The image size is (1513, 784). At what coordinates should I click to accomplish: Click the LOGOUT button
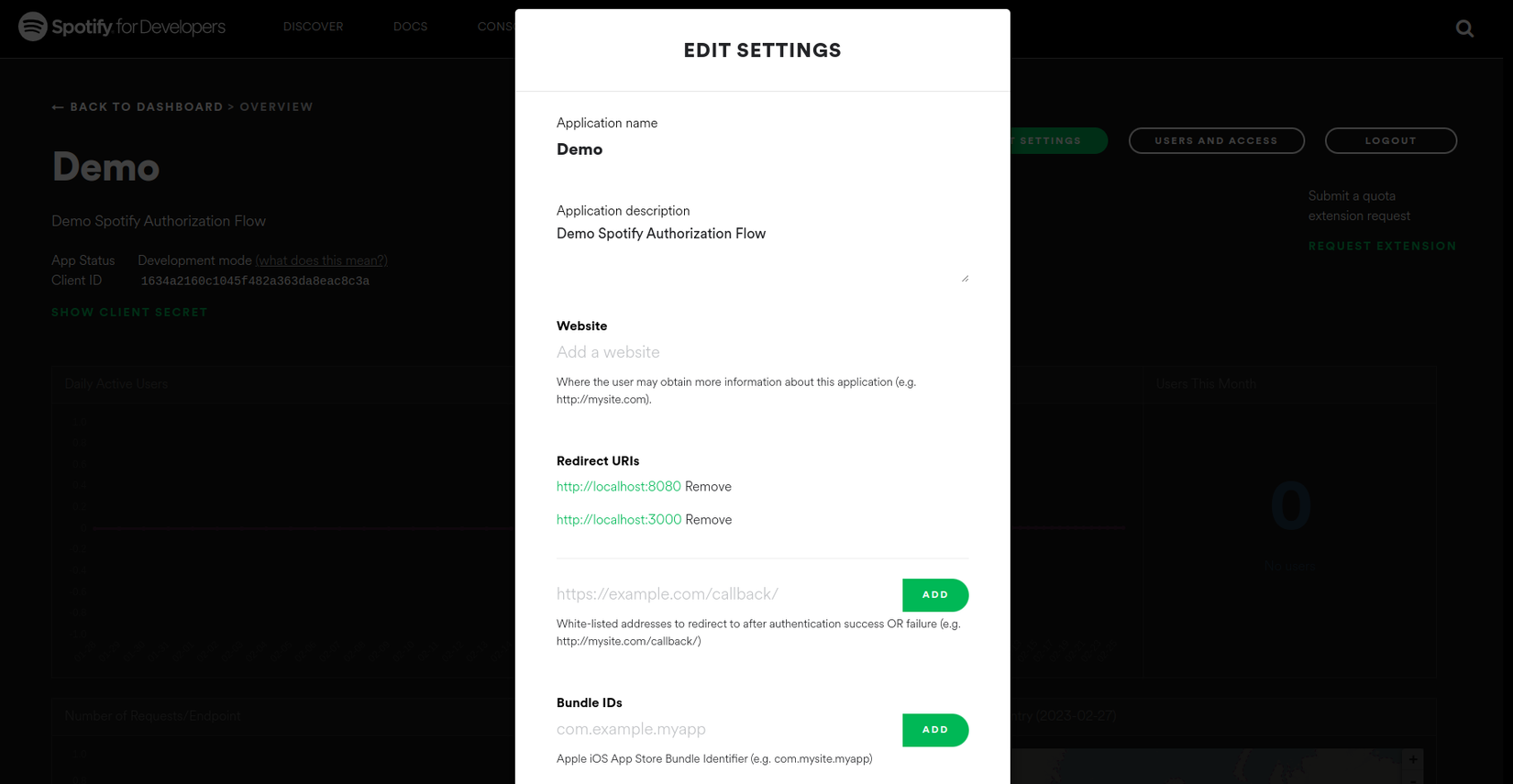tap(1390, 140)
